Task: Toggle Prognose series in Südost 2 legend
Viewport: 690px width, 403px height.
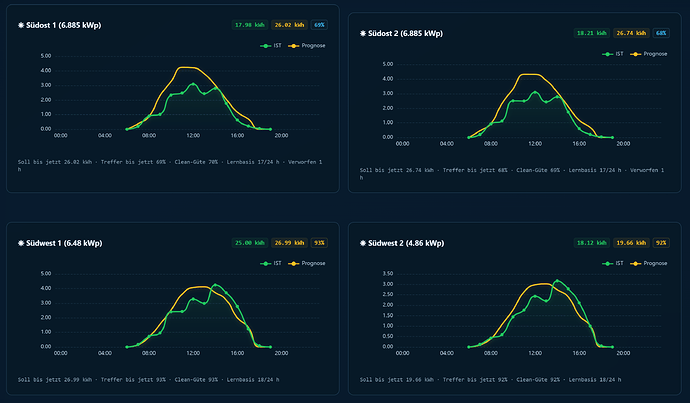Action: [x=649, y=54]
